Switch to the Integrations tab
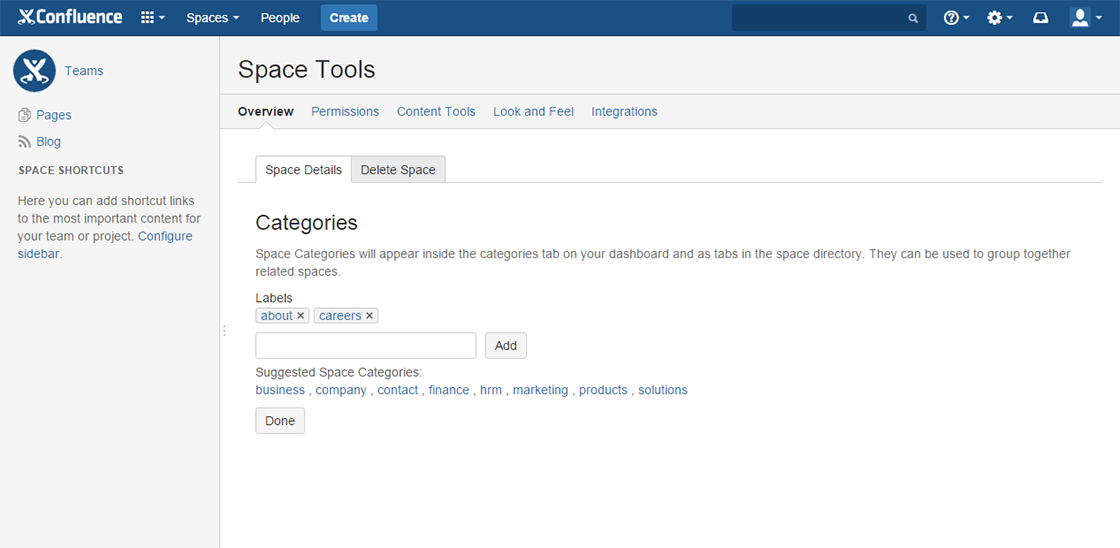Viewport: 1120px width, 548px height. (624, 111)
